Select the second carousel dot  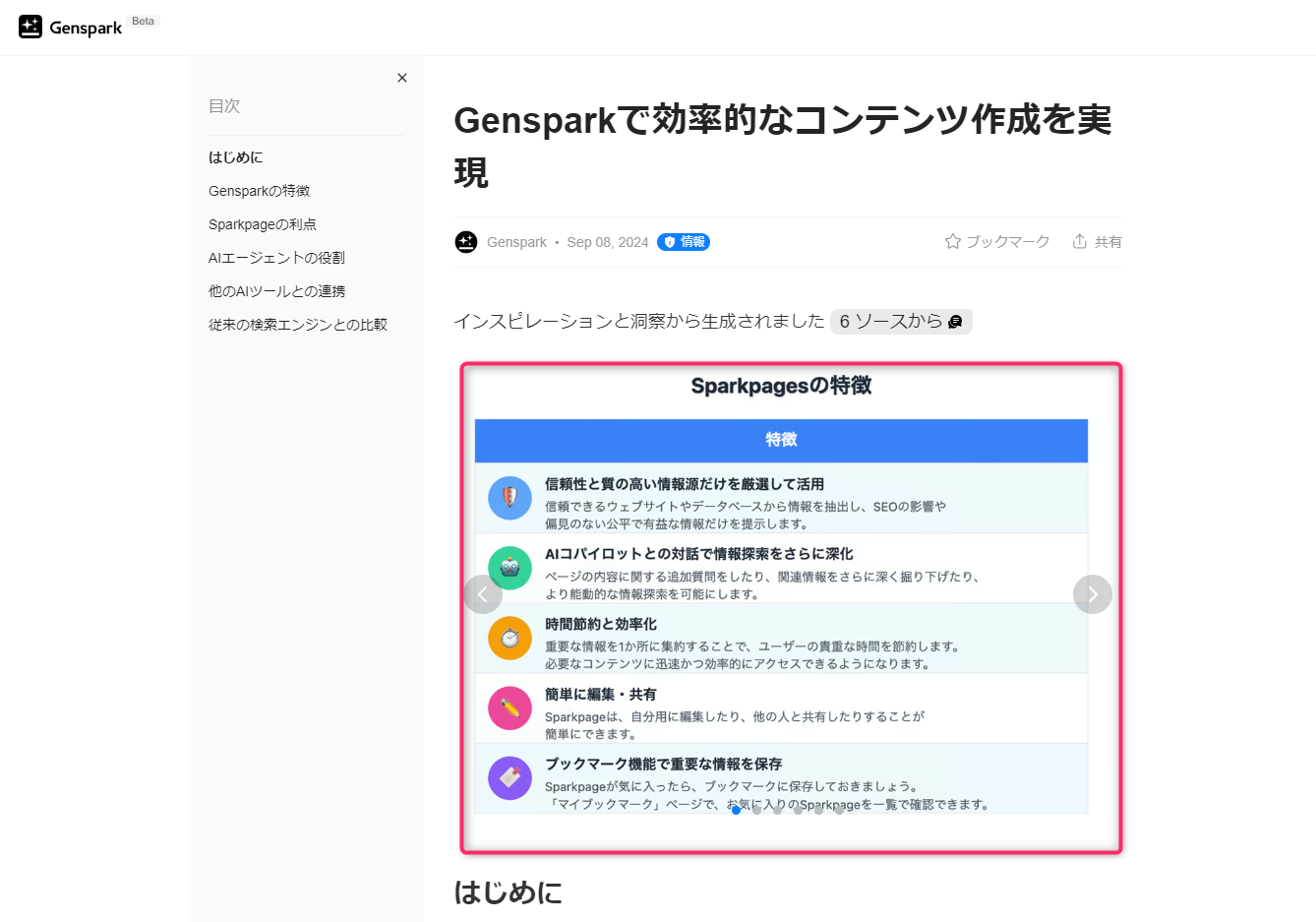click(x=756, y=810)
